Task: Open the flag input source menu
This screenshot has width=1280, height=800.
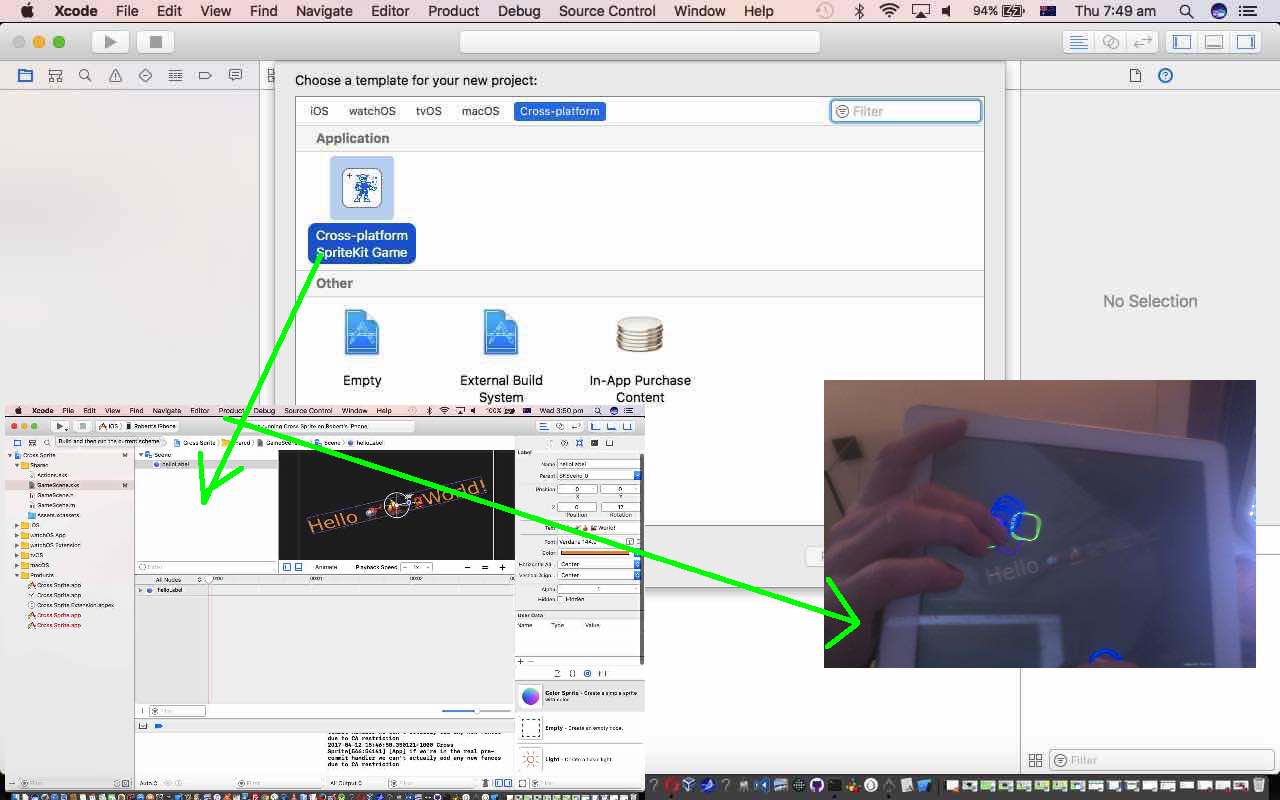Action: 1048,11
